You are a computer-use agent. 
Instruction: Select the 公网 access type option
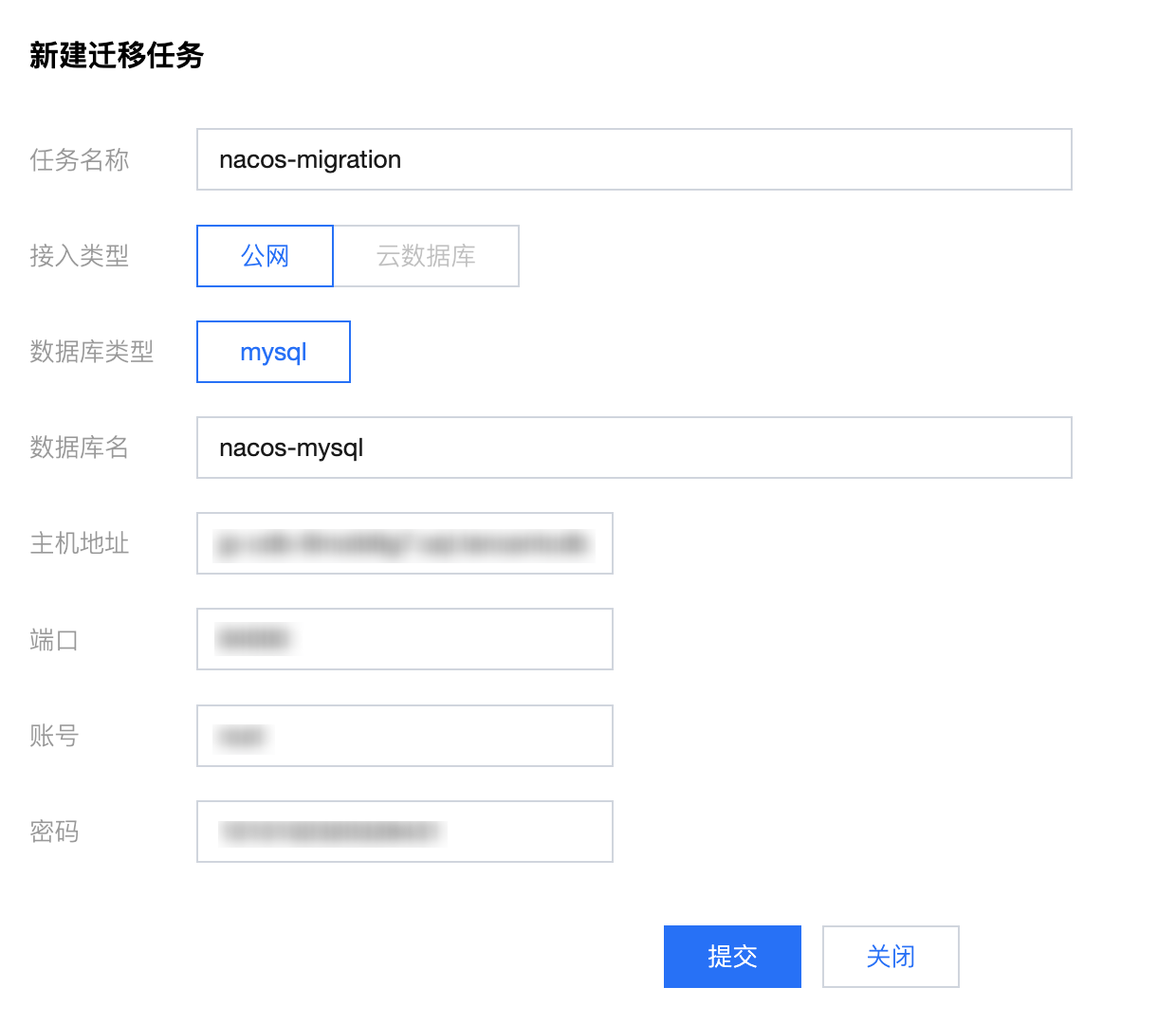tap(265, 256)
